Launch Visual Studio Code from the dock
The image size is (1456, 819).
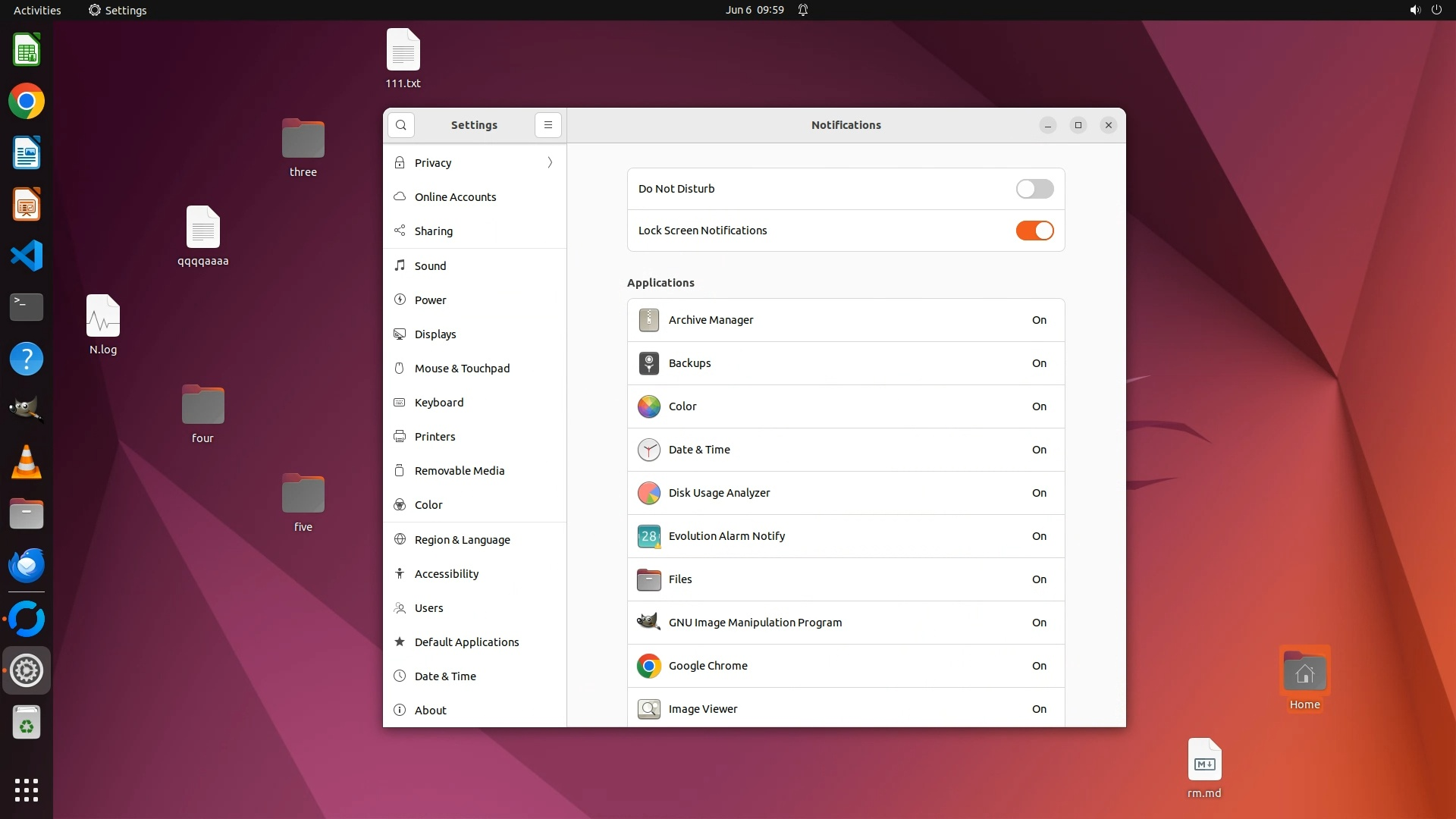tap(27, 256)
